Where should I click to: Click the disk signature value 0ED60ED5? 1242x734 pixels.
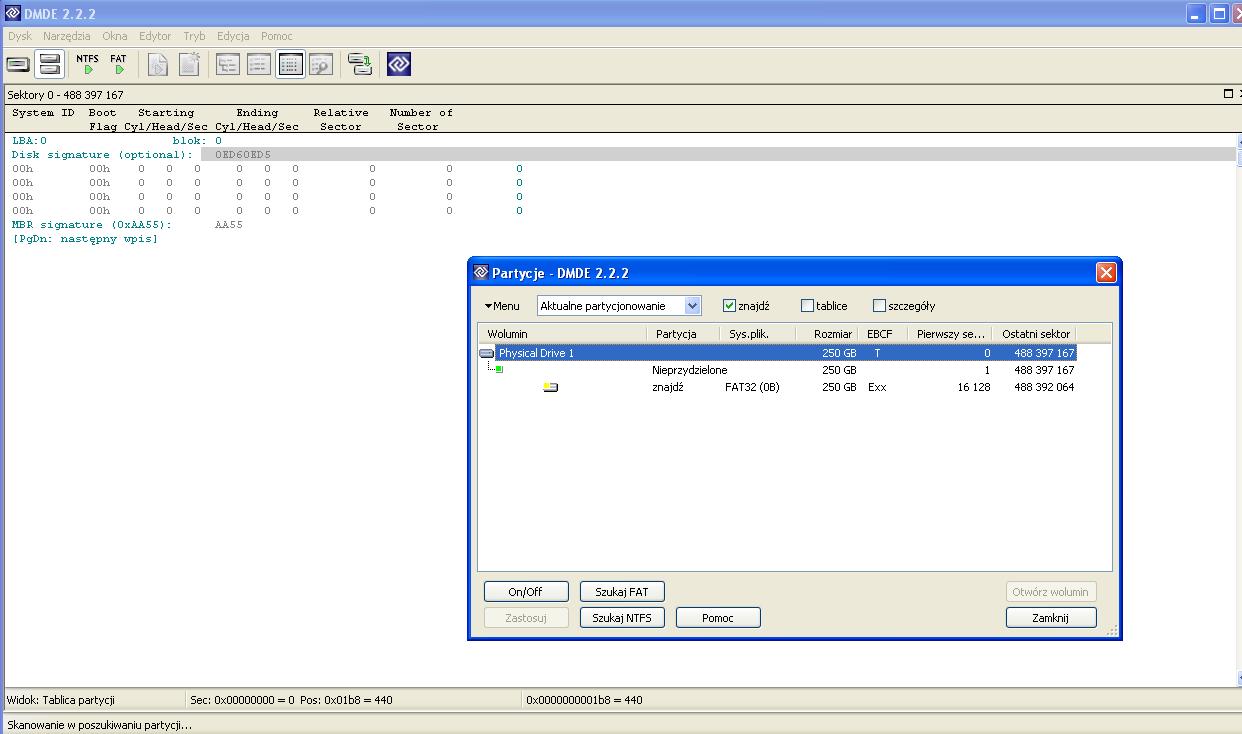coord(243,155)
